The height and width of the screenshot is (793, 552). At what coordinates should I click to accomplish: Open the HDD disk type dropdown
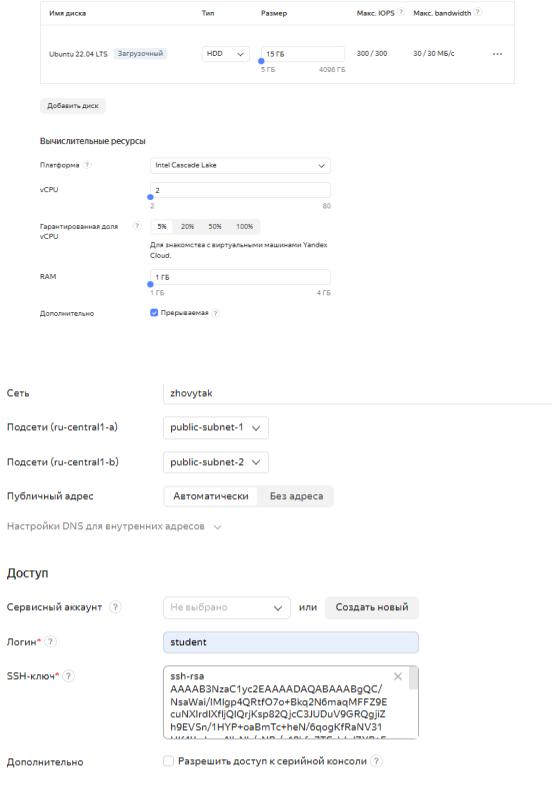point(225,54)
